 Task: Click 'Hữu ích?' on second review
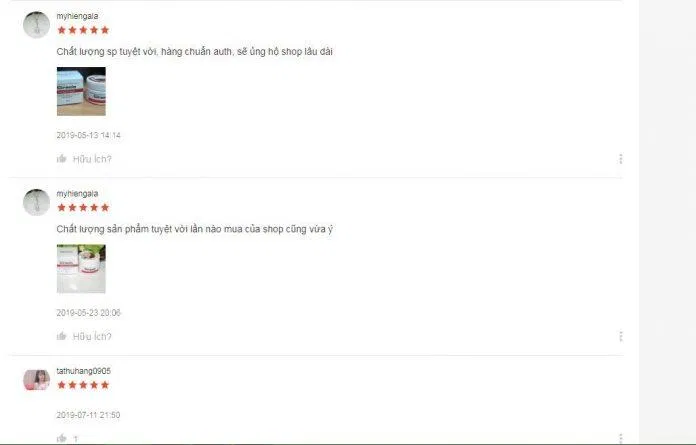[92, 336]
